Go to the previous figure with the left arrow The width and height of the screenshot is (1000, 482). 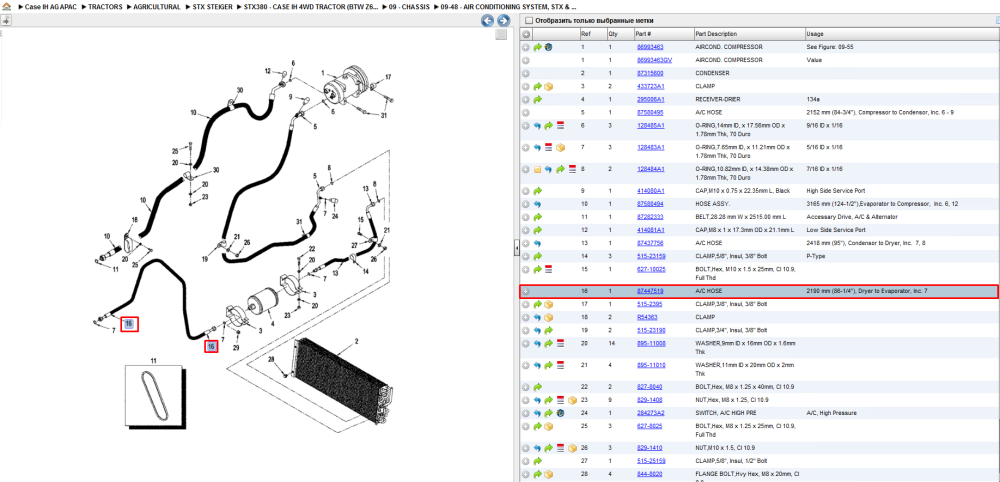click(x=487, y=21)
